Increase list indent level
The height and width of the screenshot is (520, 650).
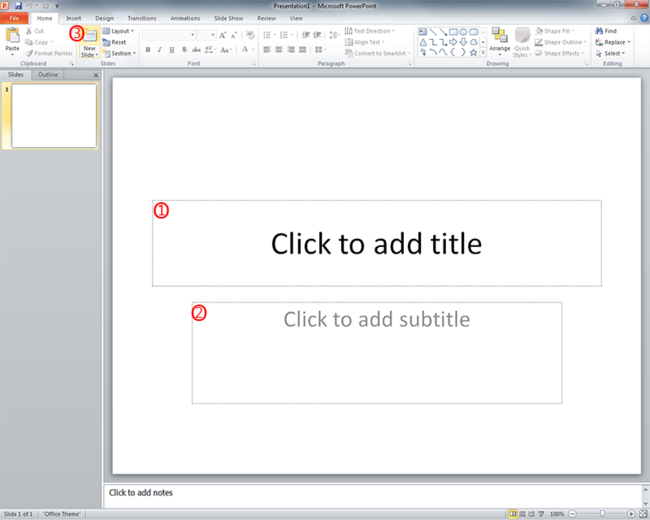[x=317, y=35]
